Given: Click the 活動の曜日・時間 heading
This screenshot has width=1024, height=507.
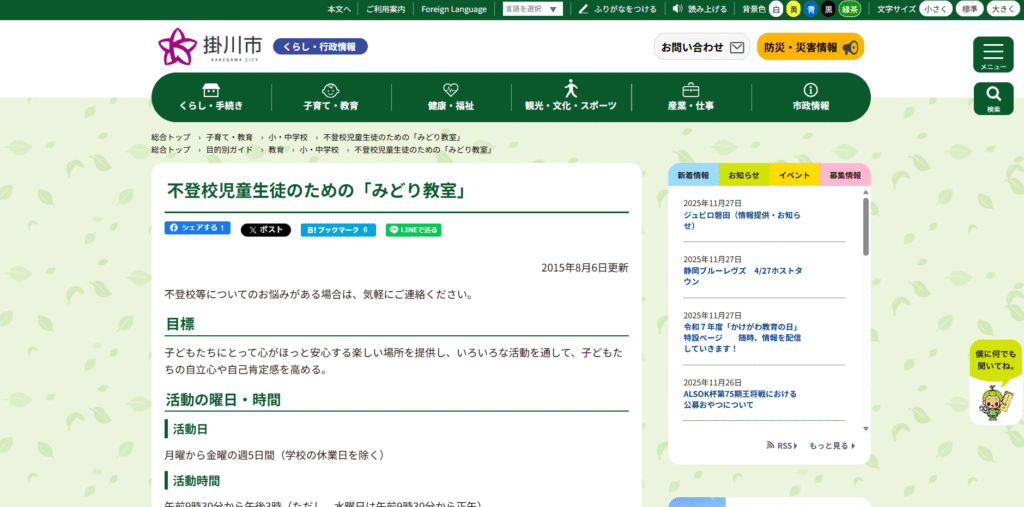Looking at the screenshot, I should 223,399.
